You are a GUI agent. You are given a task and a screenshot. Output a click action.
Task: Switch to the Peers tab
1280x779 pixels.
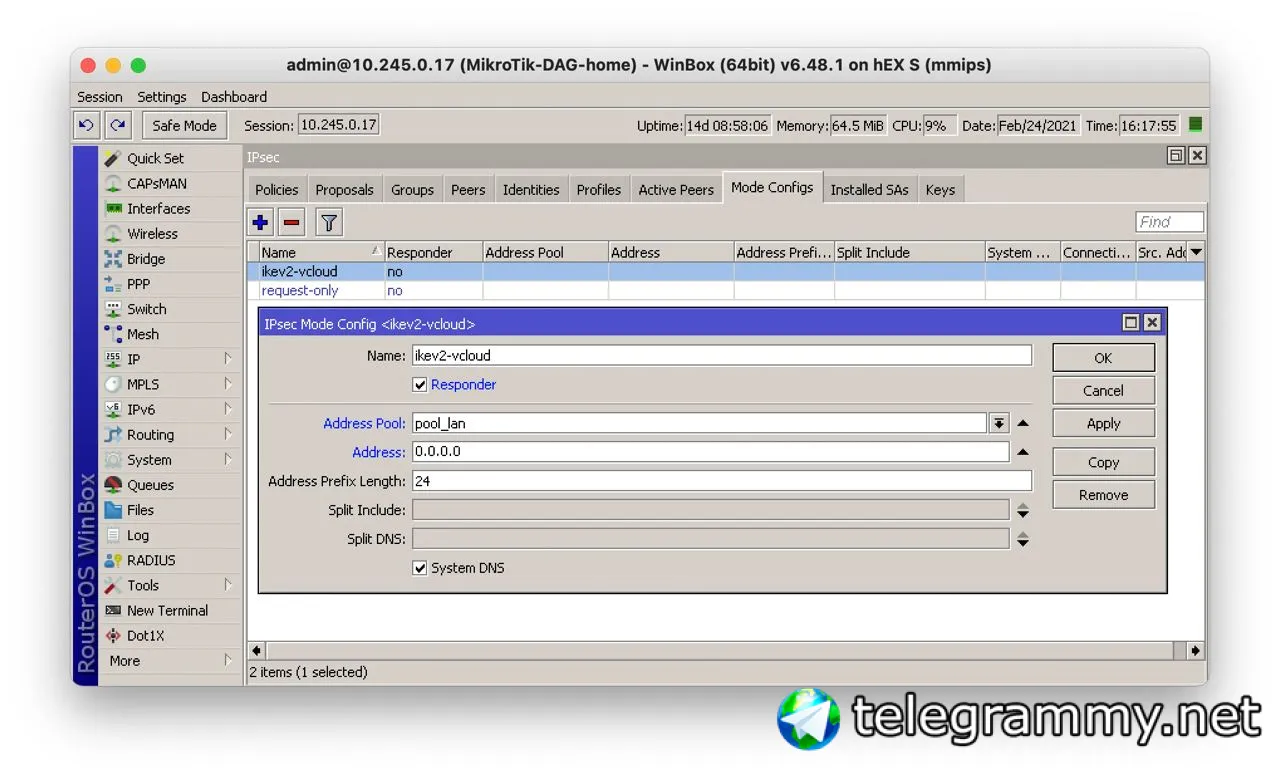click(468, 190)
